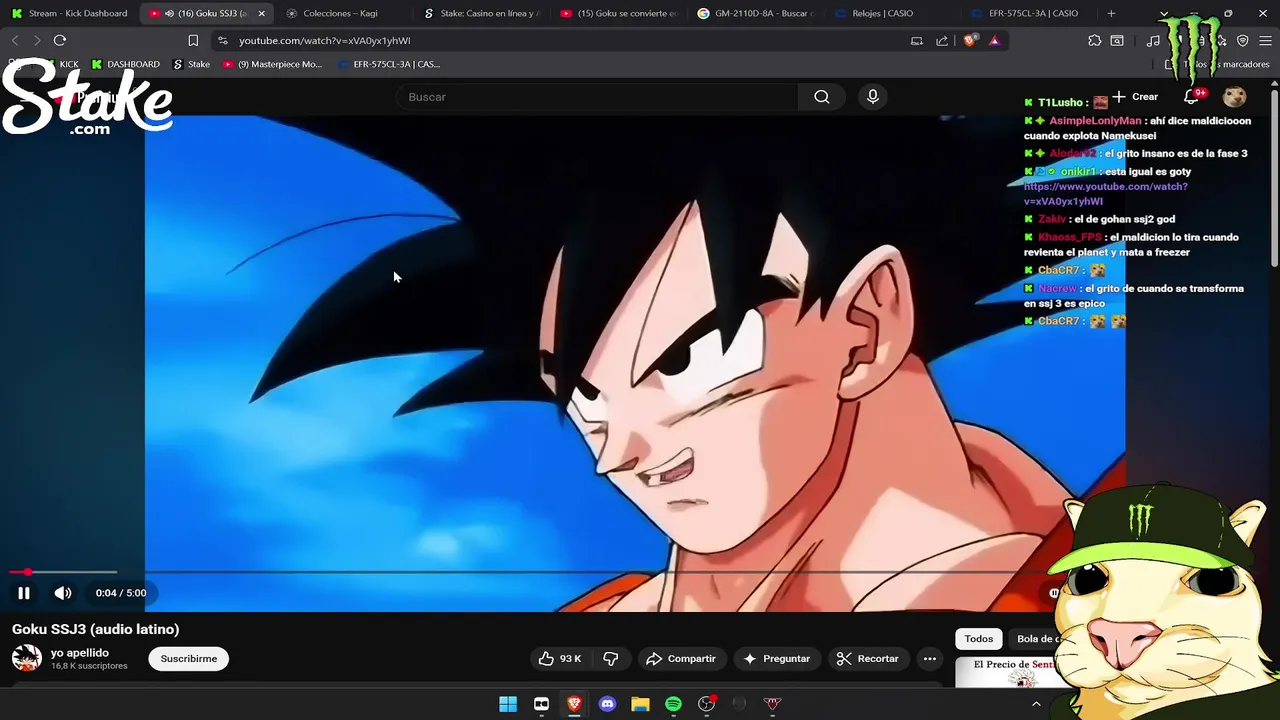Open Discord from taskbar

607,704
